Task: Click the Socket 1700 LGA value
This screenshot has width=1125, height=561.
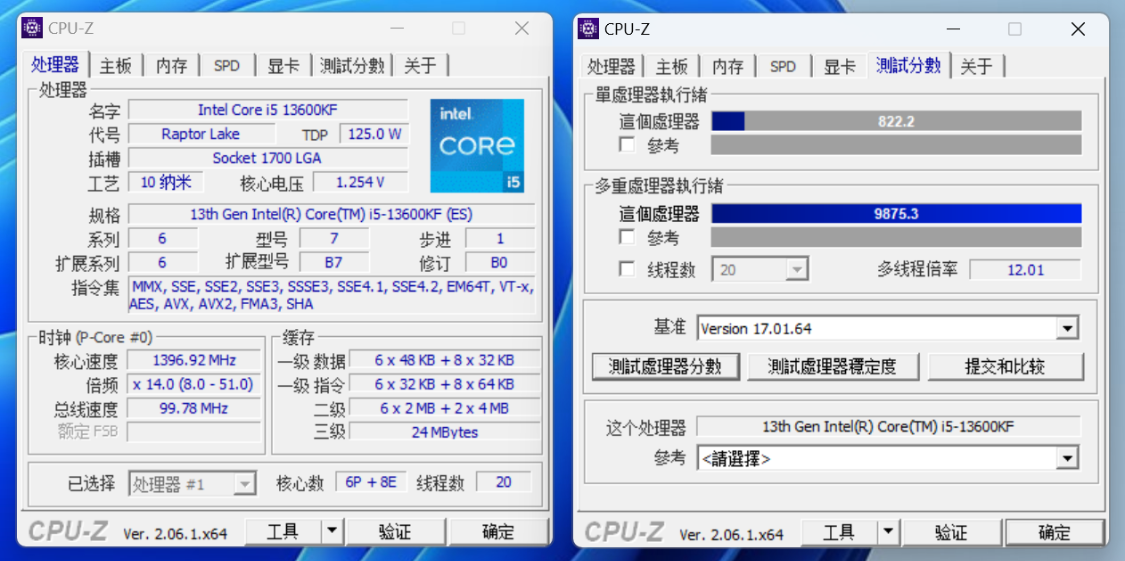Action: click(268, 158)
